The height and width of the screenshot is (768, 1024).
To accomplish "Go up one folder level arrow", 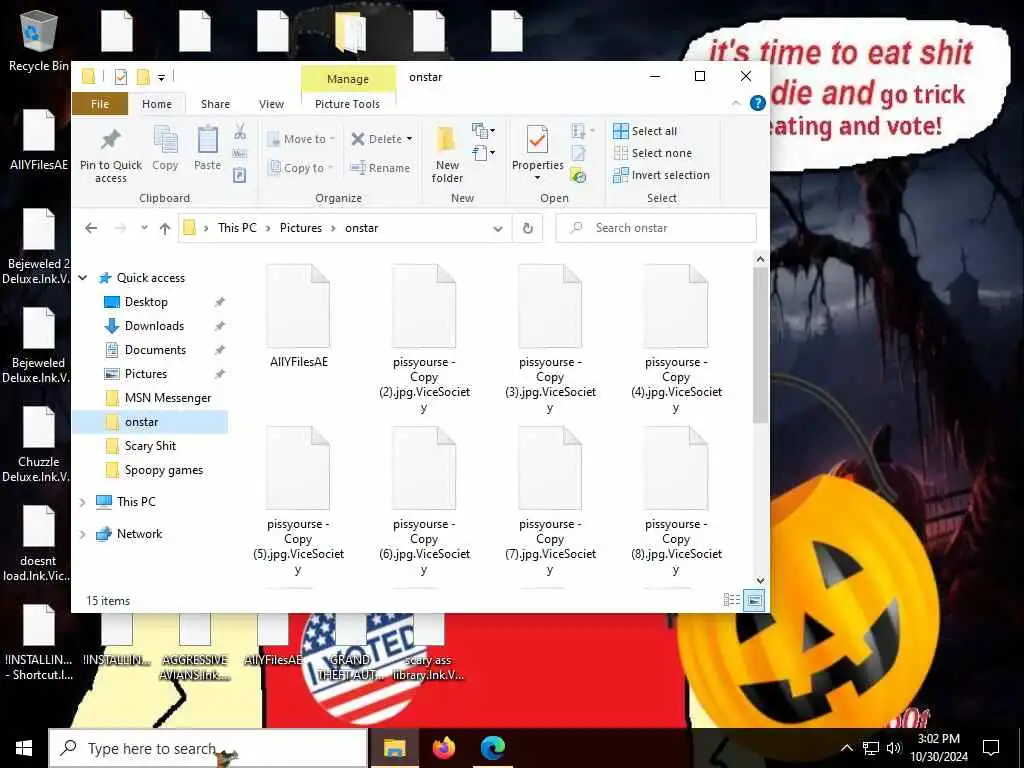I will (165, 229).
